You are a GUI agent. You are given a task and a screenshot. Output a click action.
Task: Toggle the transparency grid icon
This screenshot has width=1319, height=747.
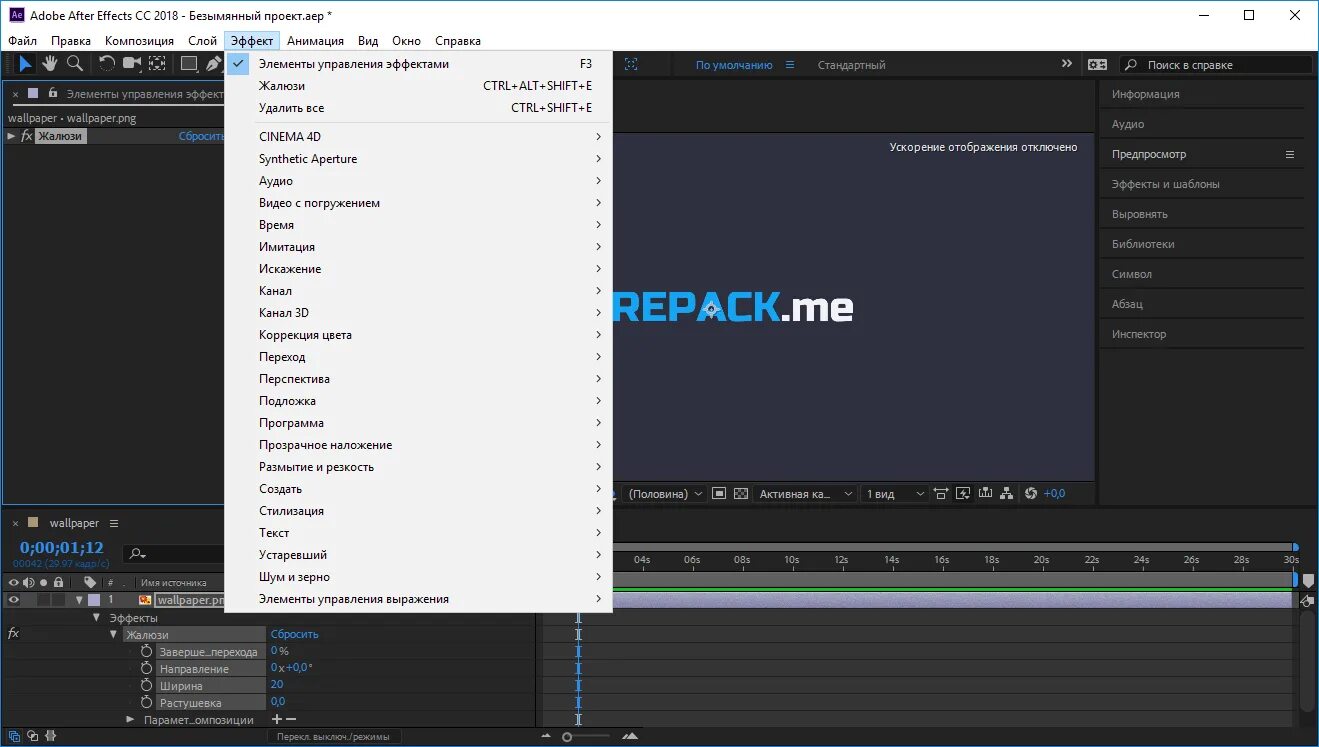pyautogui.click(x=741, y=493)
